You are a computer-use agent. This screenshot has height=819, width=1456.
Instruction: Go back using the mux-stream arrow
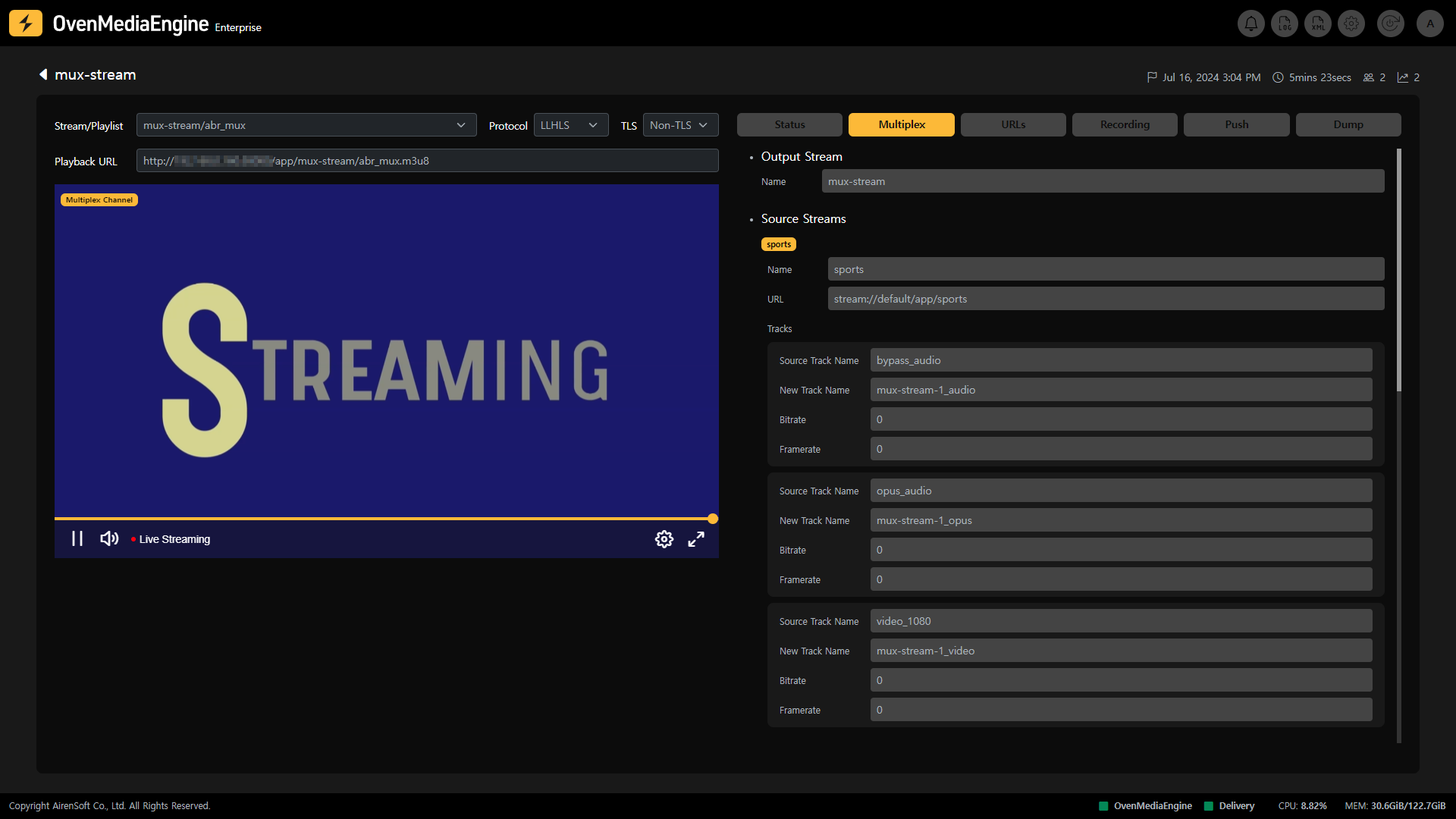(x=43, y=74)
